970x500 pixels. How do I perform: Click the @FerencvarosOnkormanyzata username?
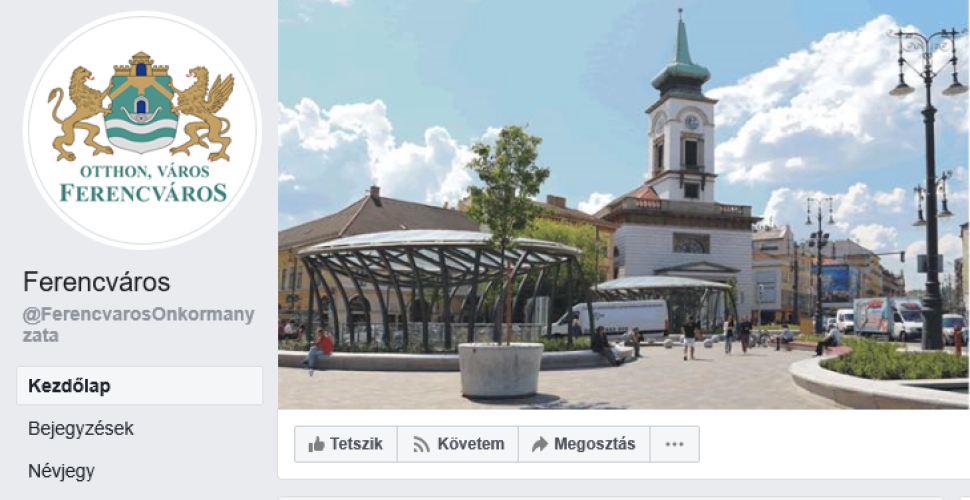139,325
